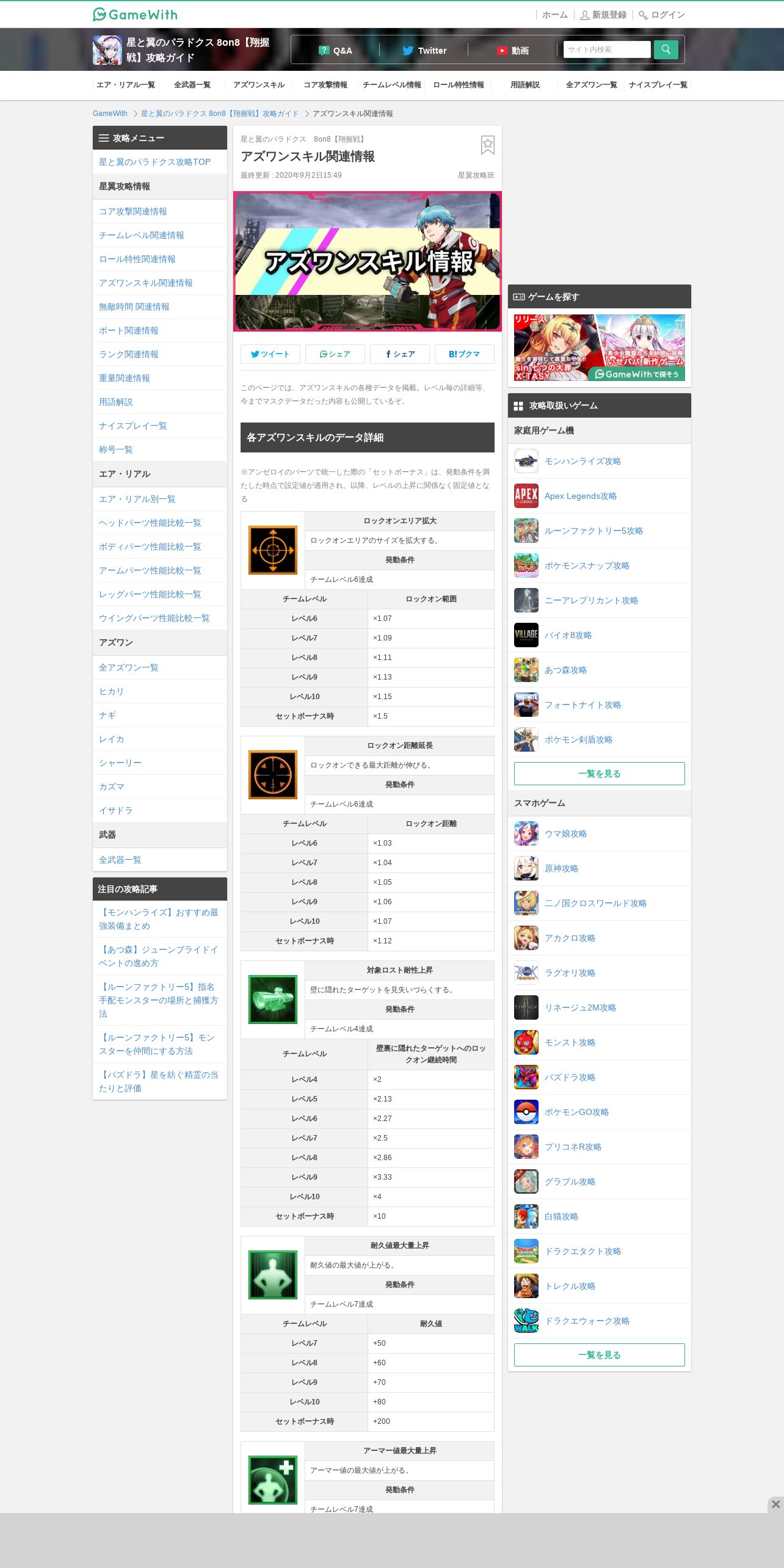Open the パズドラ 星を紡ぐ精霊 article
Viewport: 784px width, 1568px height.
(159, 1081)
